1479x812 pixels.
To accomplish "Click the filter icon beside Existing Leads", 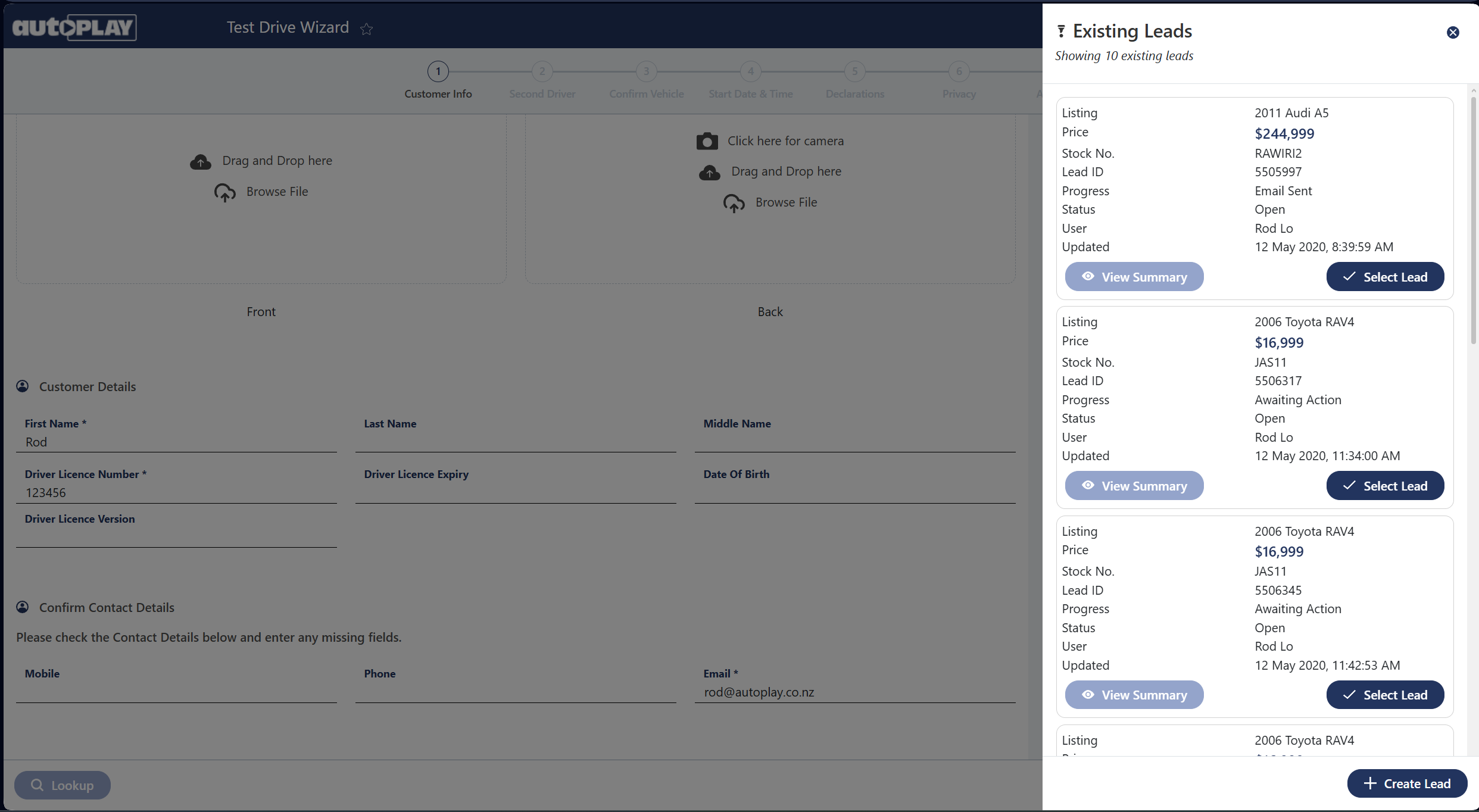I will pos(1060,32).
